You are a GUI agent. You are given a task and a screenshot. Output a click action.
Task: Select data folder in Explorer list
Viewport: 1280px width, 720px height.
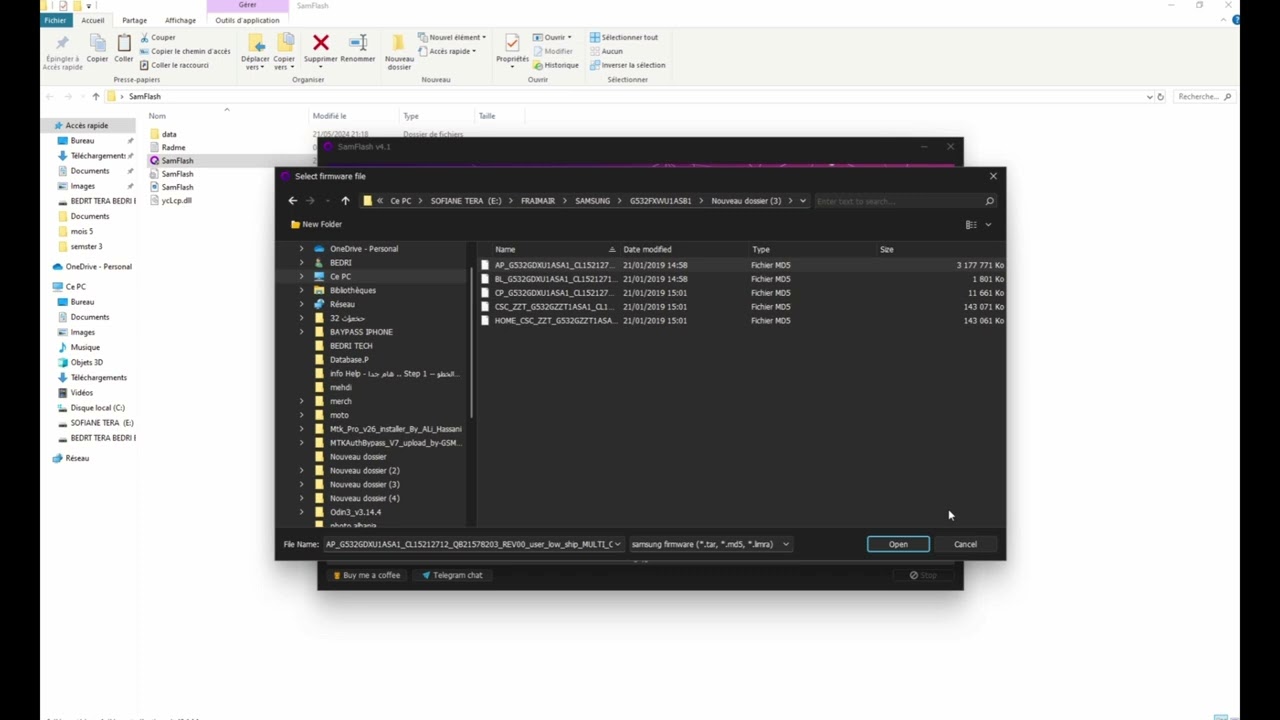tap(169, 134)
